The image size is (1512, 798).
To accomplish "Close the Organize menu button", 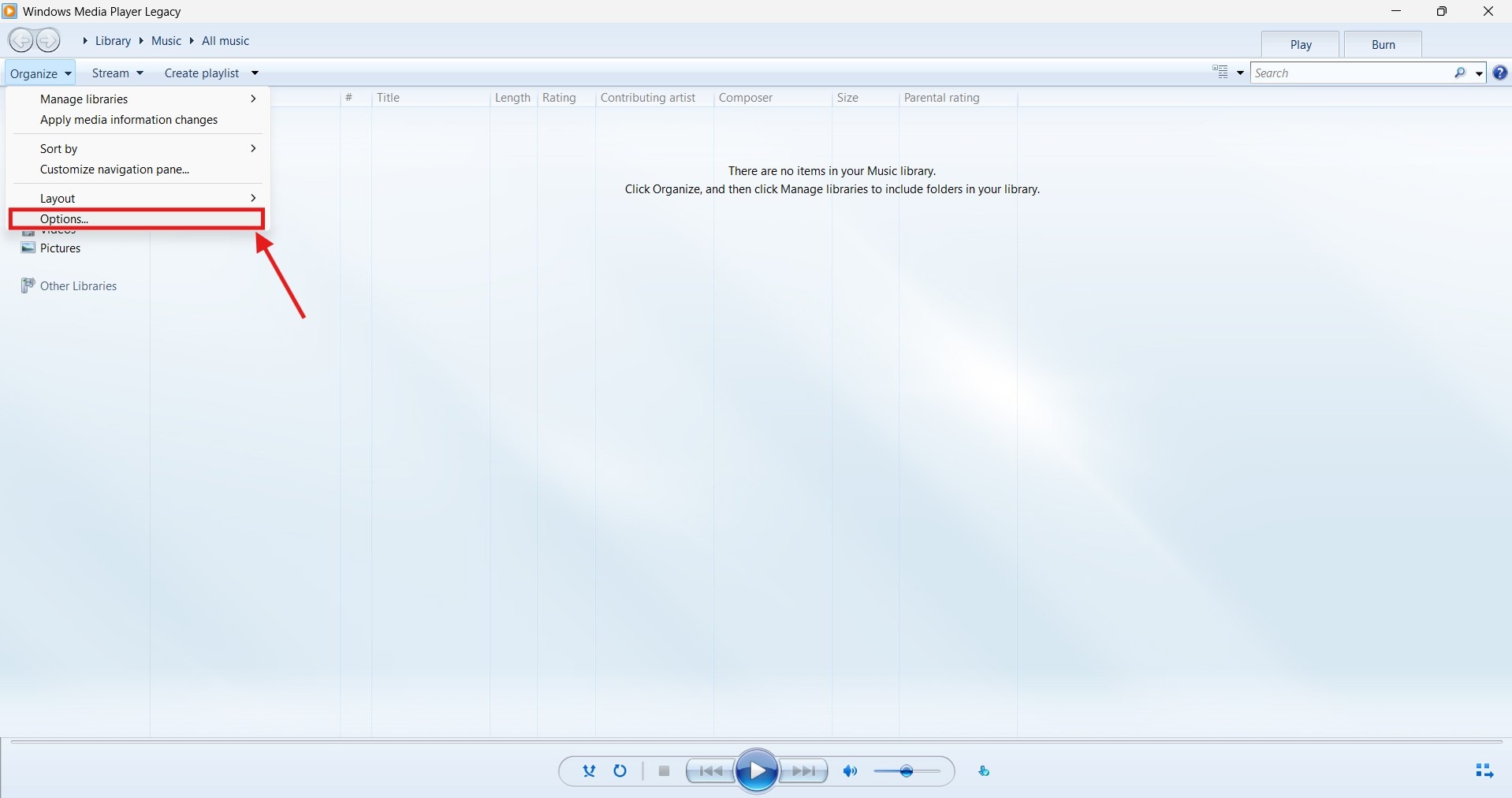I will (41, 73).
